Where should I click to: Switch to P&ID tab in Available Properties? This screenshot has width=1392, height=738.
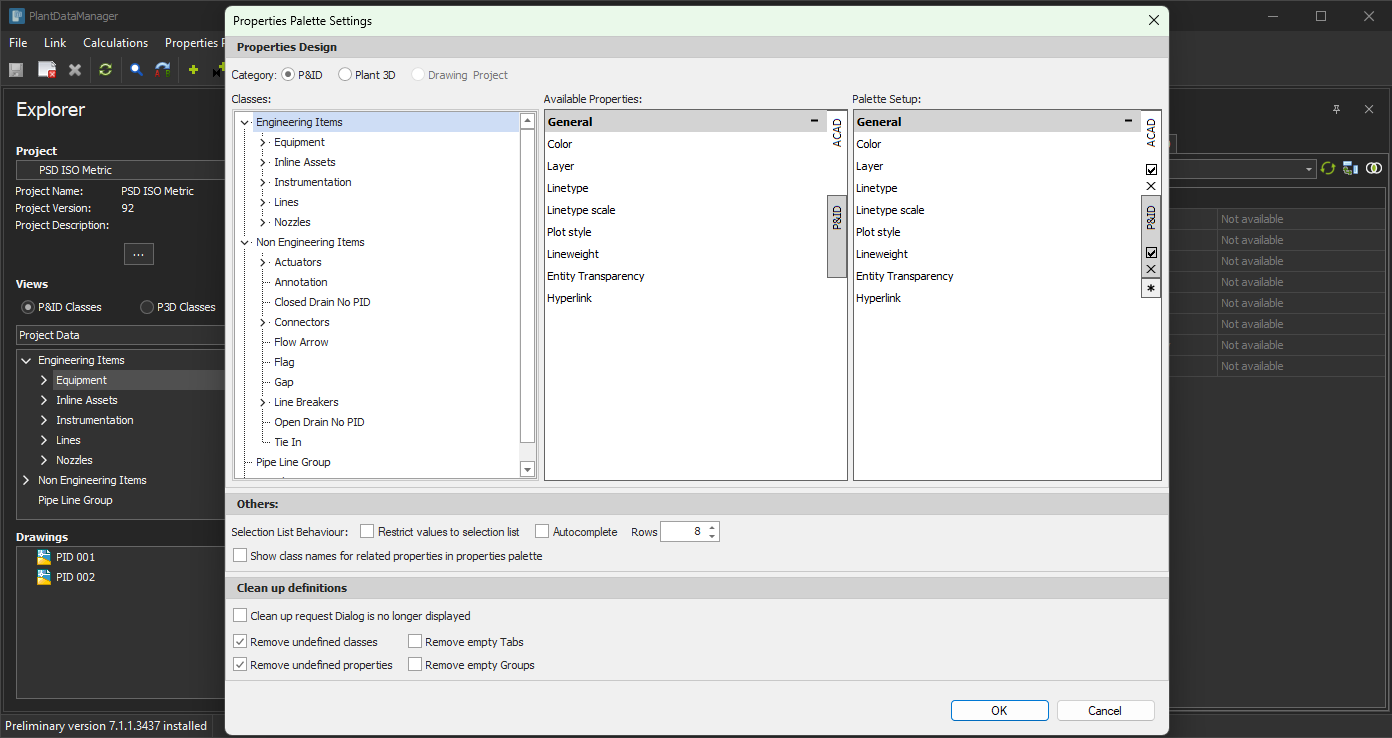(837, 236)
